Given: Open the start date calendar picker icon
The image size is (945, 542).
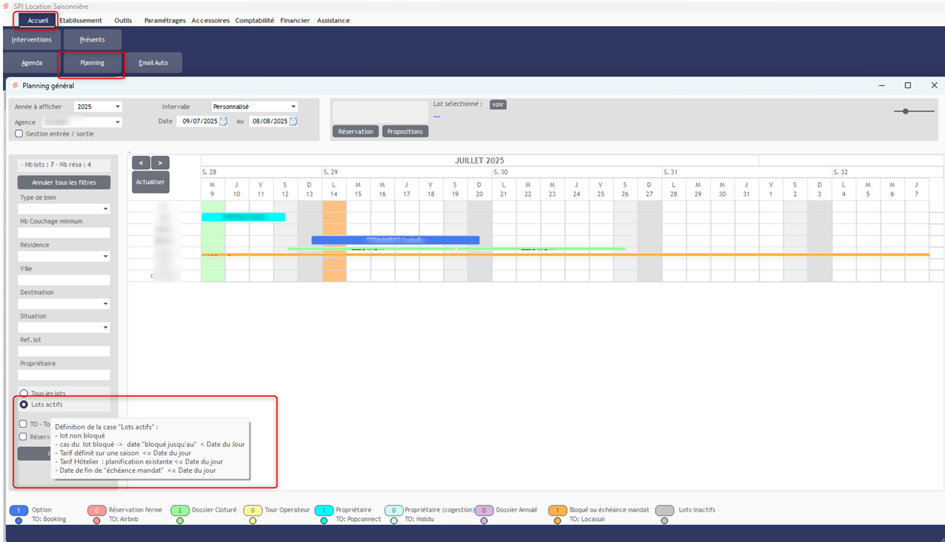Looking at the screenshot, I should 224,122.
